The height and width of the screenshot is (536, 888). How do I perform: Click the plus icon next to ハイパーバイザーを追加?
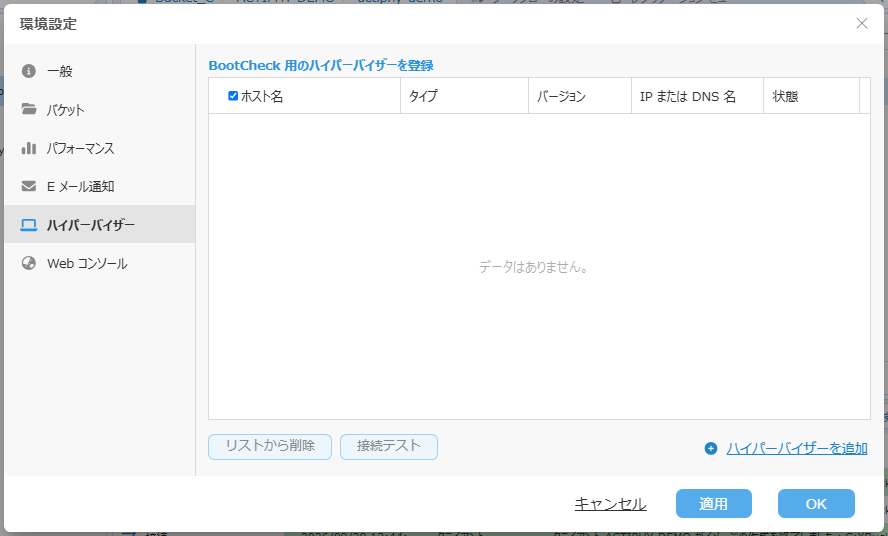711,449
